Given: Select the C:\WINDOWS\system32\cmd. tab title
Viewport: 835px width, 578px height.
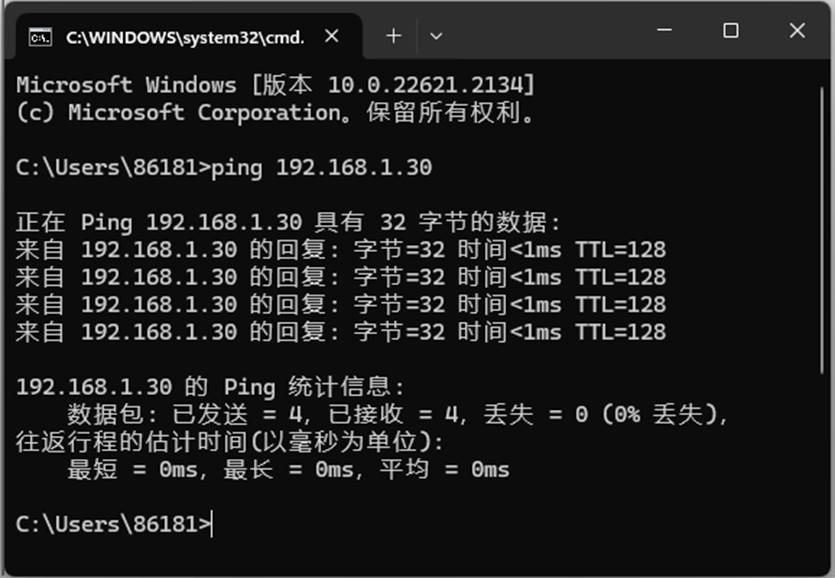Looking at the screenshot, I should 185,38.
